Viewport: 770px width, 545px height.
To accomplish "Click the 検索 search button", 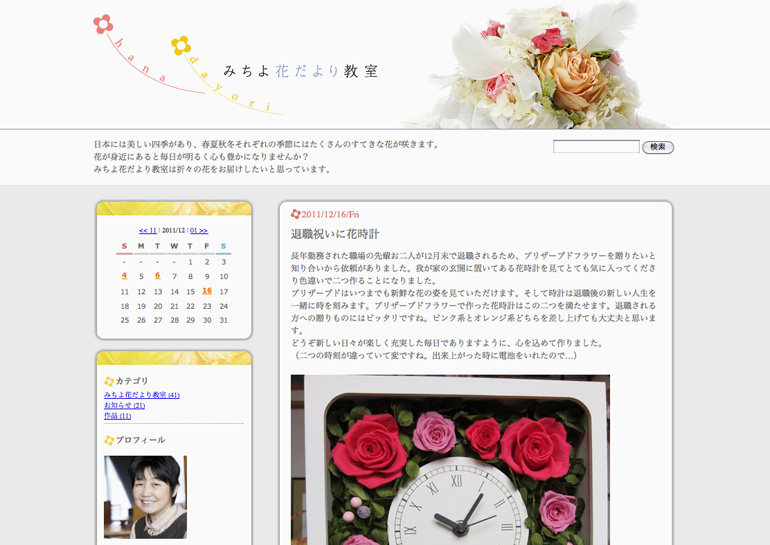I will pos(658,147).
